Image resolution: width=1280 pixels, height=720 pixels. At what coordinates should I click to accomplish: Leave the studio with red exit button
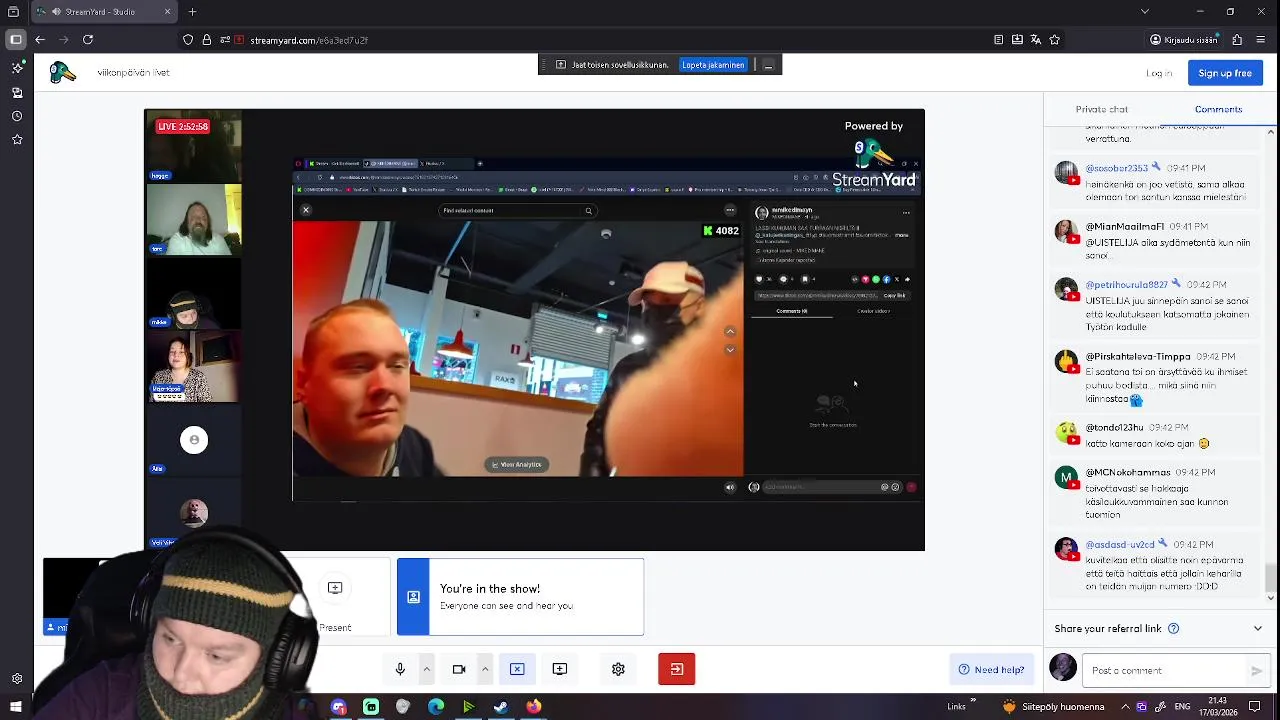(x=677, y=669)
